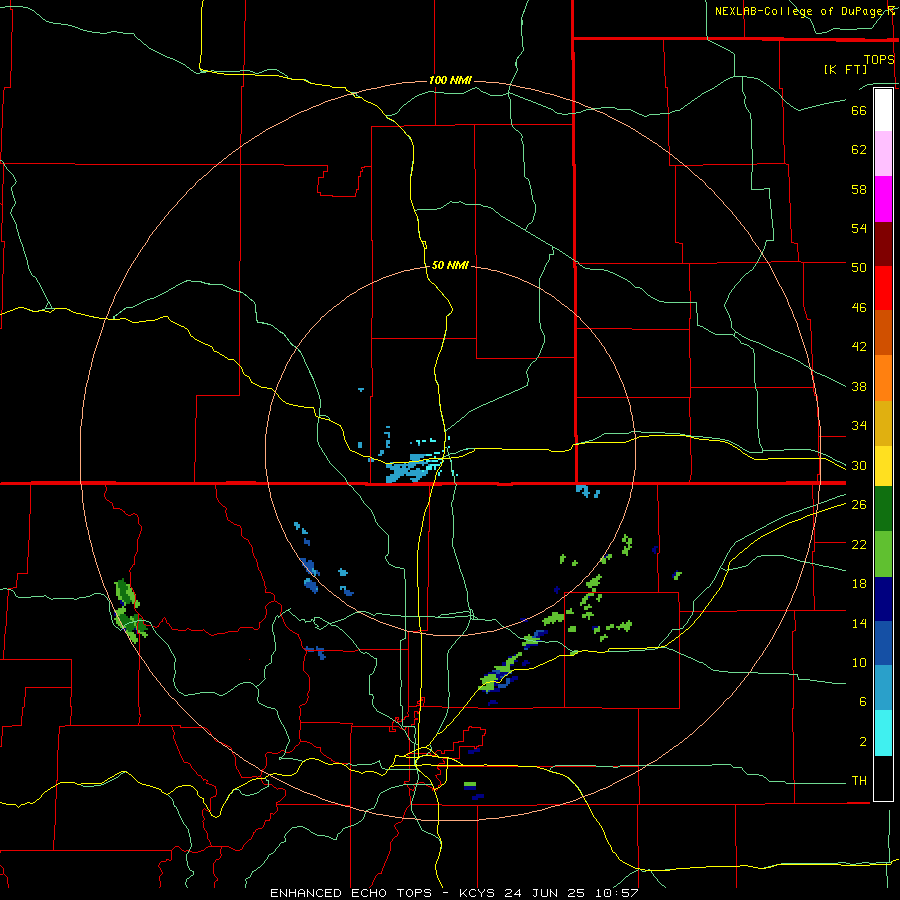Click the bright red legend color segment
The width and height of the screenshot is (900, 900).
coord(883,288)
